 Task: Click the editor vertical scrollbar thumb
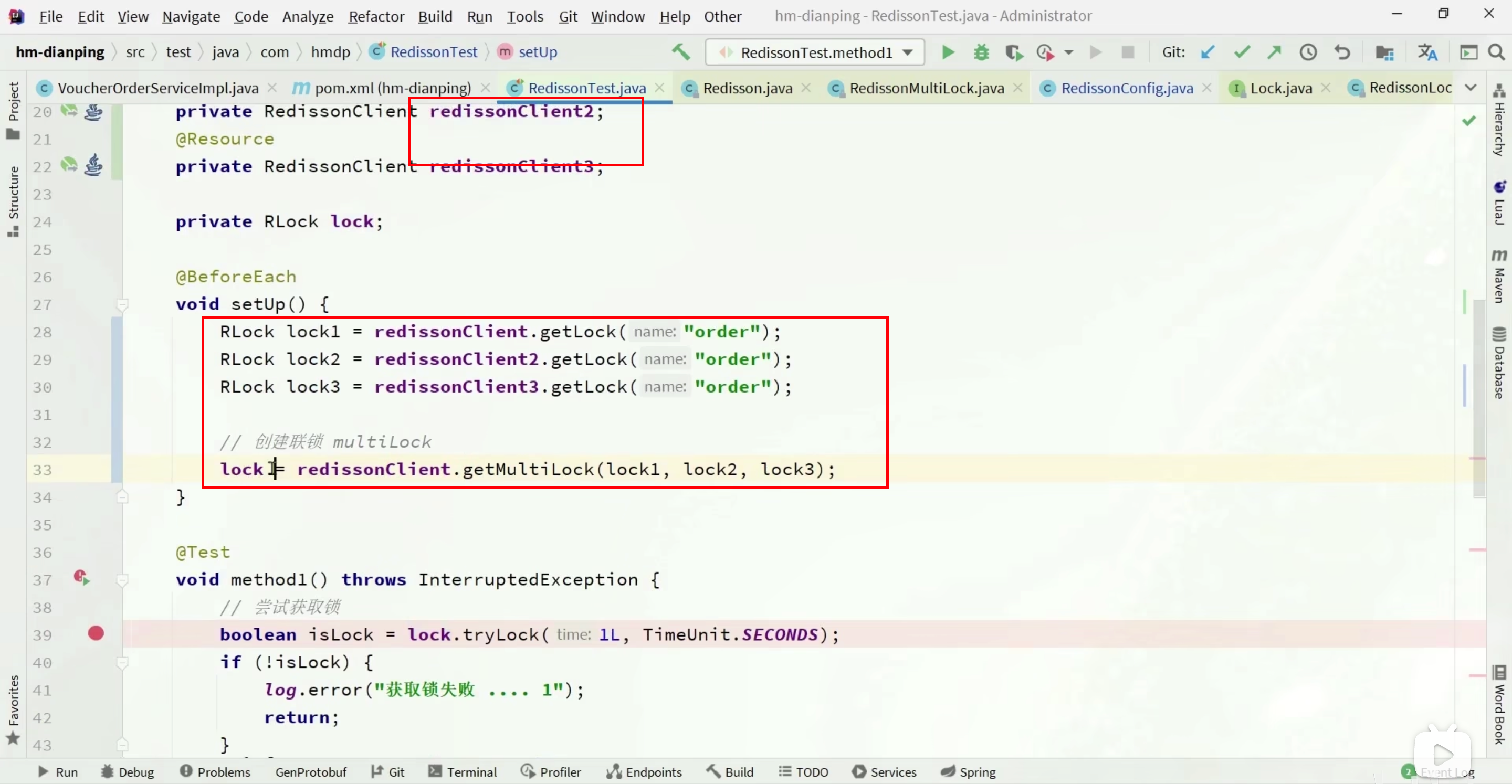point(1480,399)
